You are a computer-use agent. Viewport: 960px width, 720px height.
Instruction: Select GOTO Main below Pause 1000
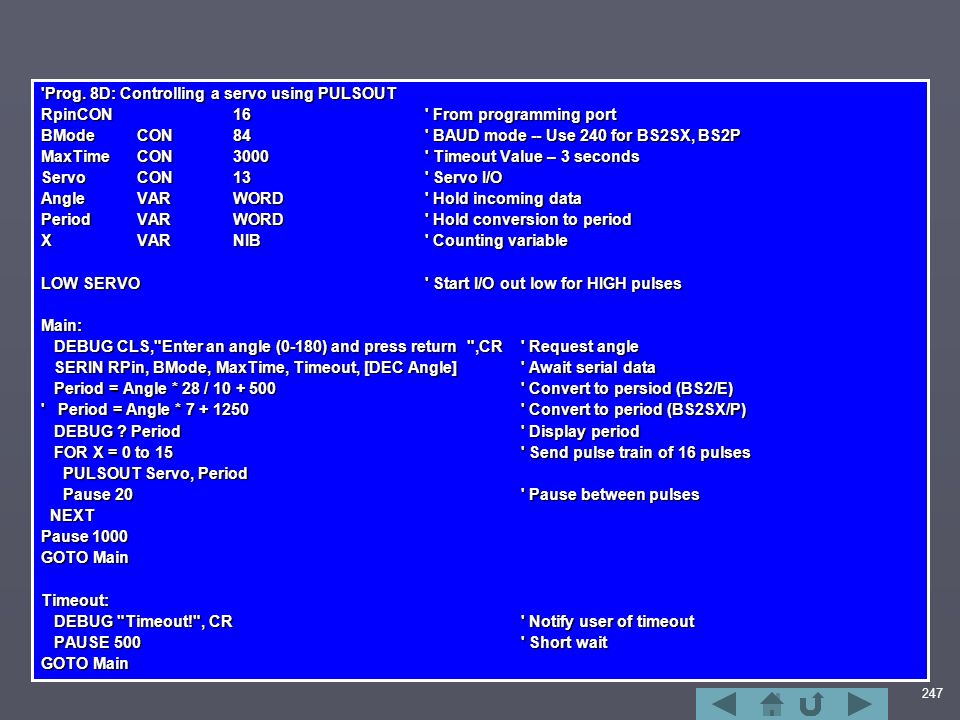(84, 558)
